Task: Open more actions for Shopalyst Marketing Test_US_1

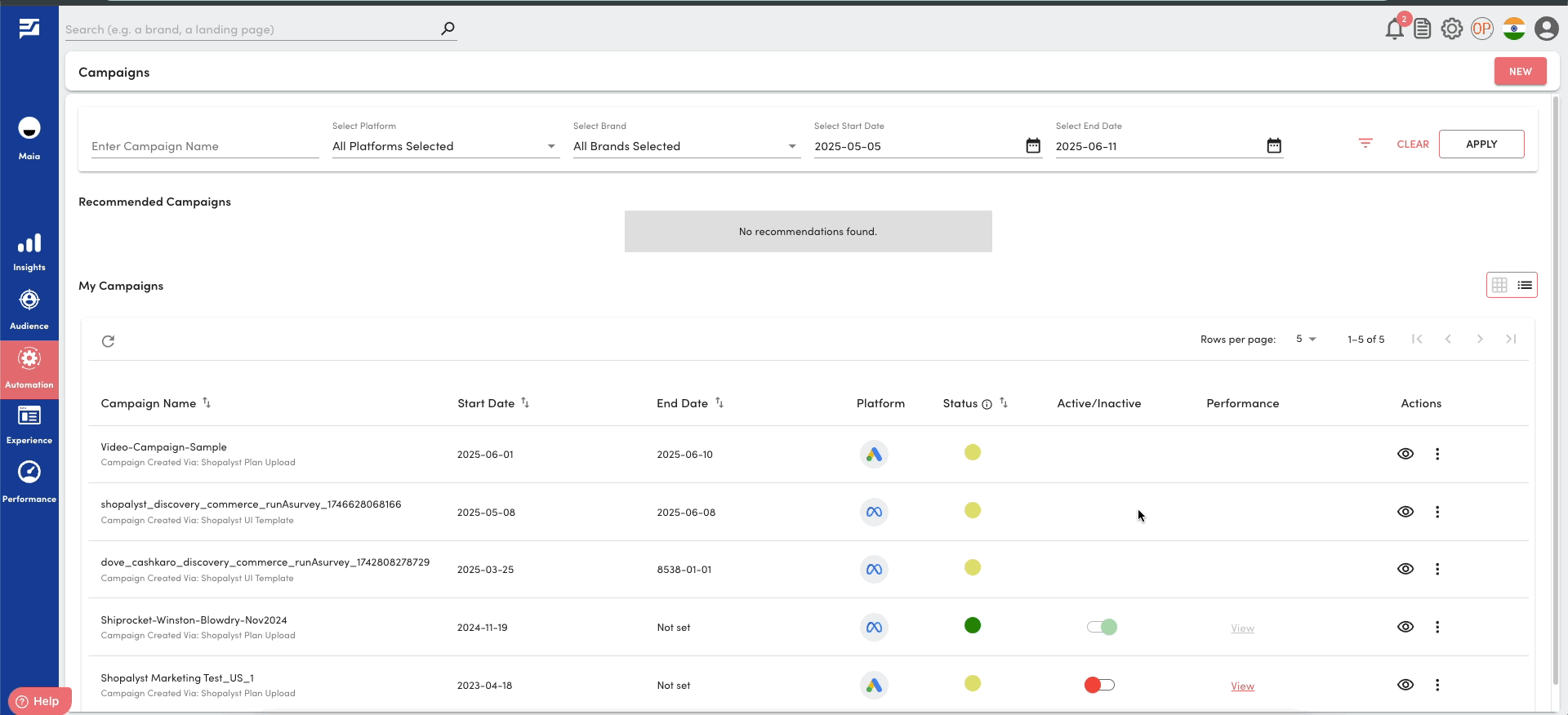Action: pos(1437,685)
